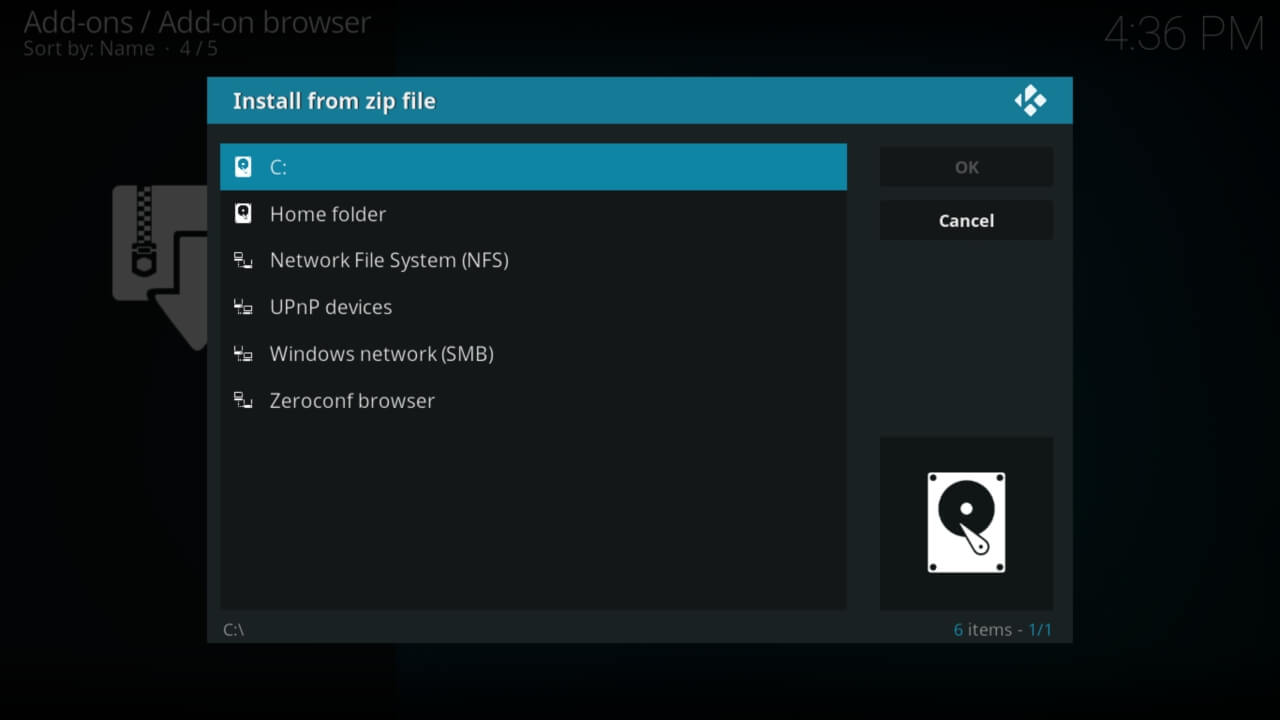Click the C:\ path label at bottom
The height and width of the screenshot is (720, 1280).
(233, 630)
